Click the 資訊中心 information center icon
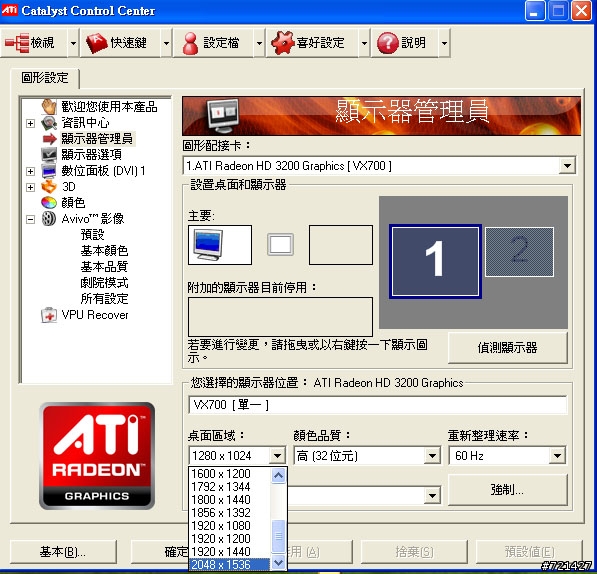597x574 pixels. tap(49, 123)
